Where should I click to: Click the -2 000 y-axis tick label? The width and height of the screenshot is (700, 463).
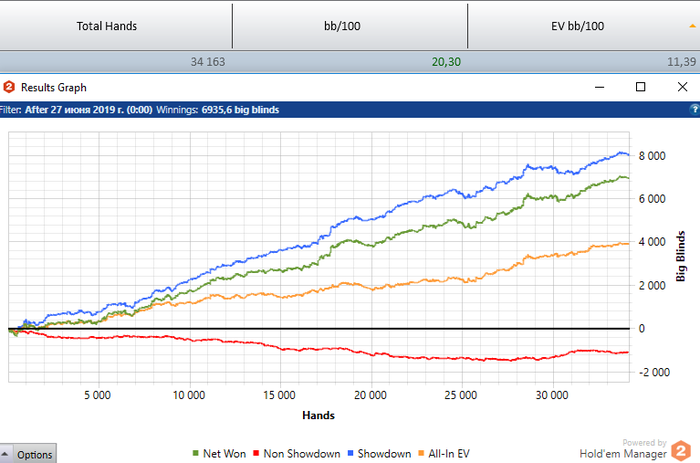(654, 372)
